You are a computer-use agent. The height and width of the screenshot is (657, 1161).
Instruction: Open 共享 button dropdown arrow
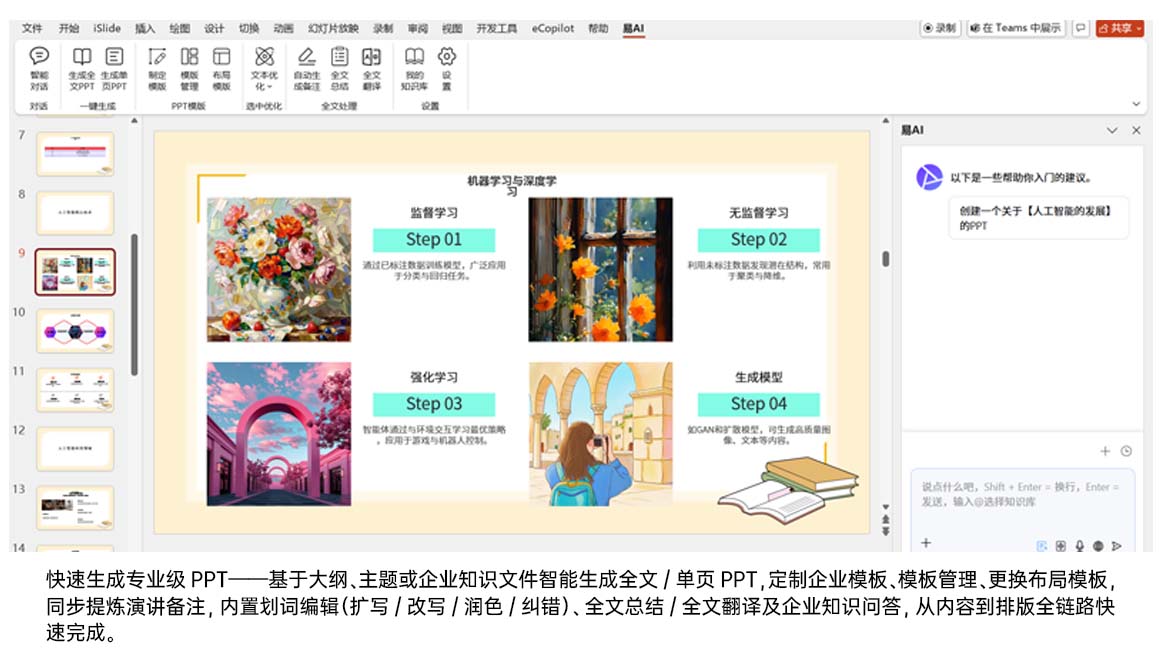(1139, 29)
